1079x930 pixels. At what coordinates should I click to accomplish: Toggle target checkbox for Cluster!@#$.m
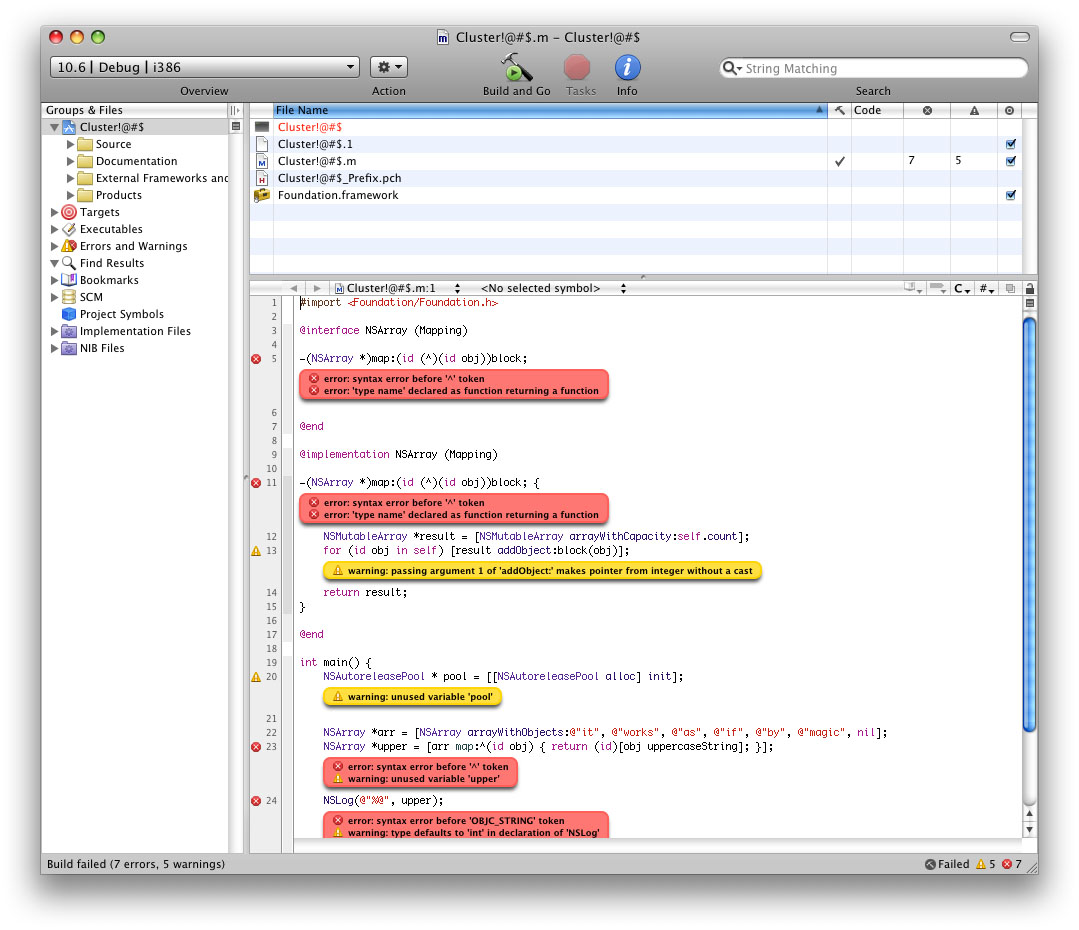[1010, 161]
